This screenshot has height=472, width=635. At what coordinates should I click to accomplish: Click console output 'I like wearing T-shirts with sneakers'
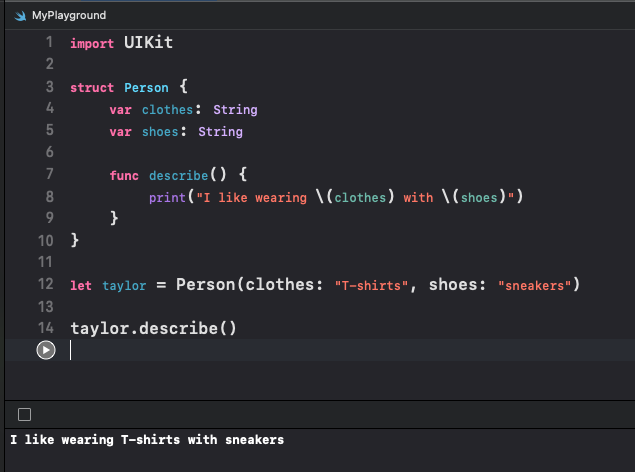[147, 440]
